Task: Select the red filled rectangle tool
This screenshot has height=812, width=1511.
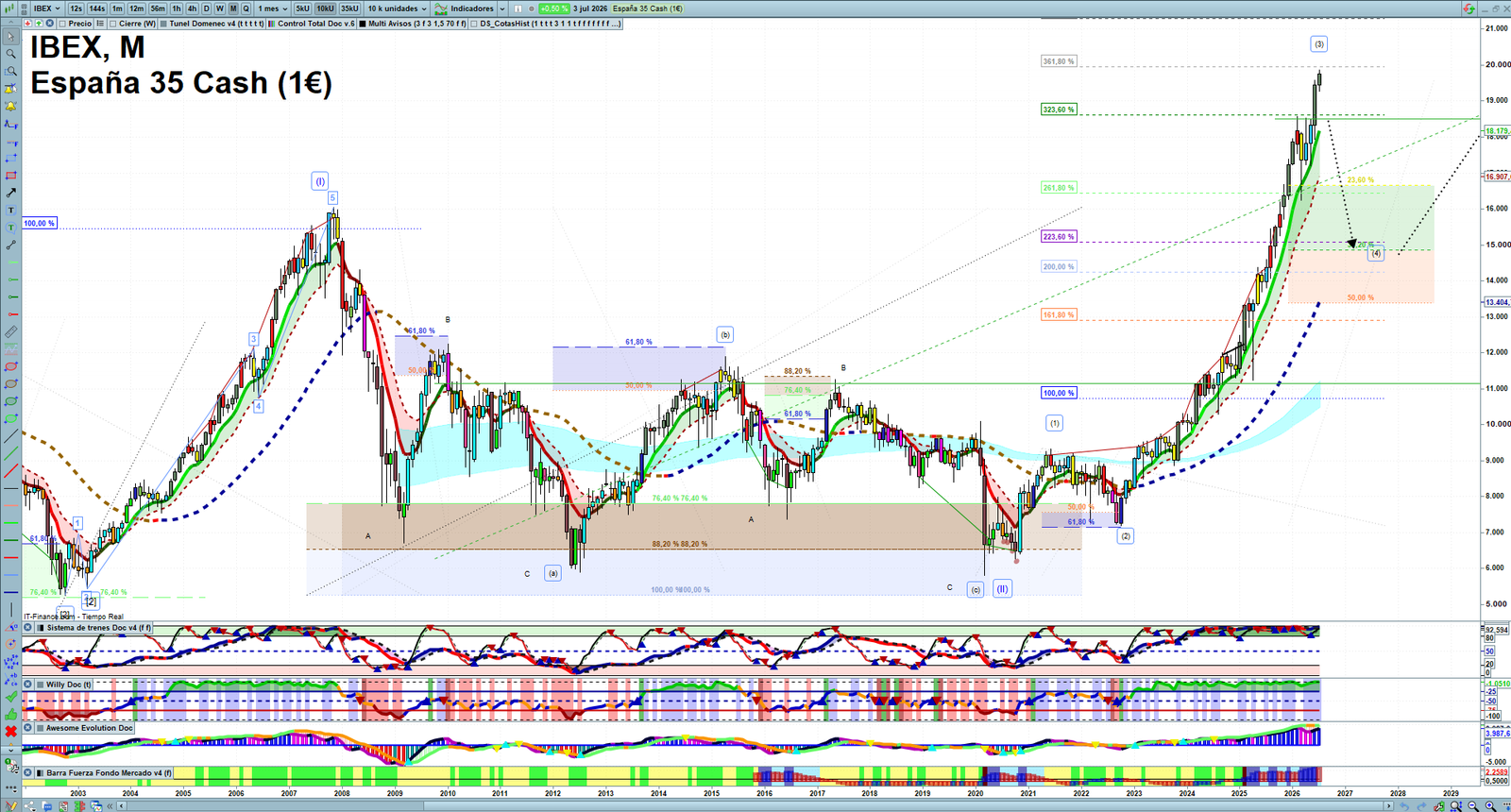Action: pos(11,176)
